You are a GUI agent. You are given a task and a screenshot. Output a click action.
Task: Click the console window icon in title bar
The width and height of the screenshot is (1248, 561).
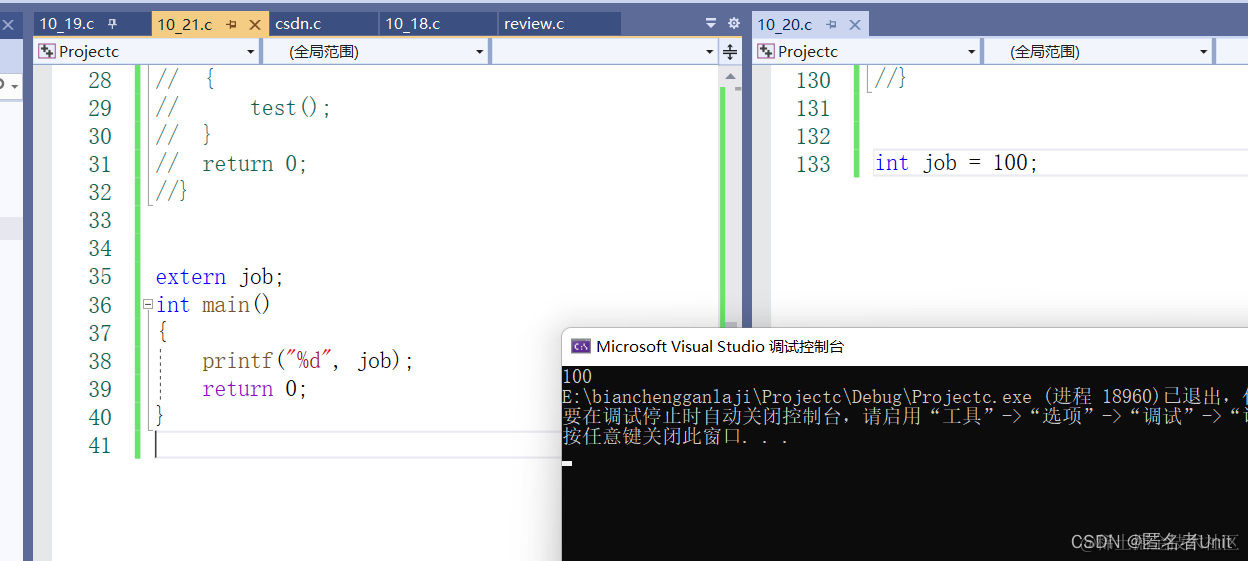click(580, 347)
